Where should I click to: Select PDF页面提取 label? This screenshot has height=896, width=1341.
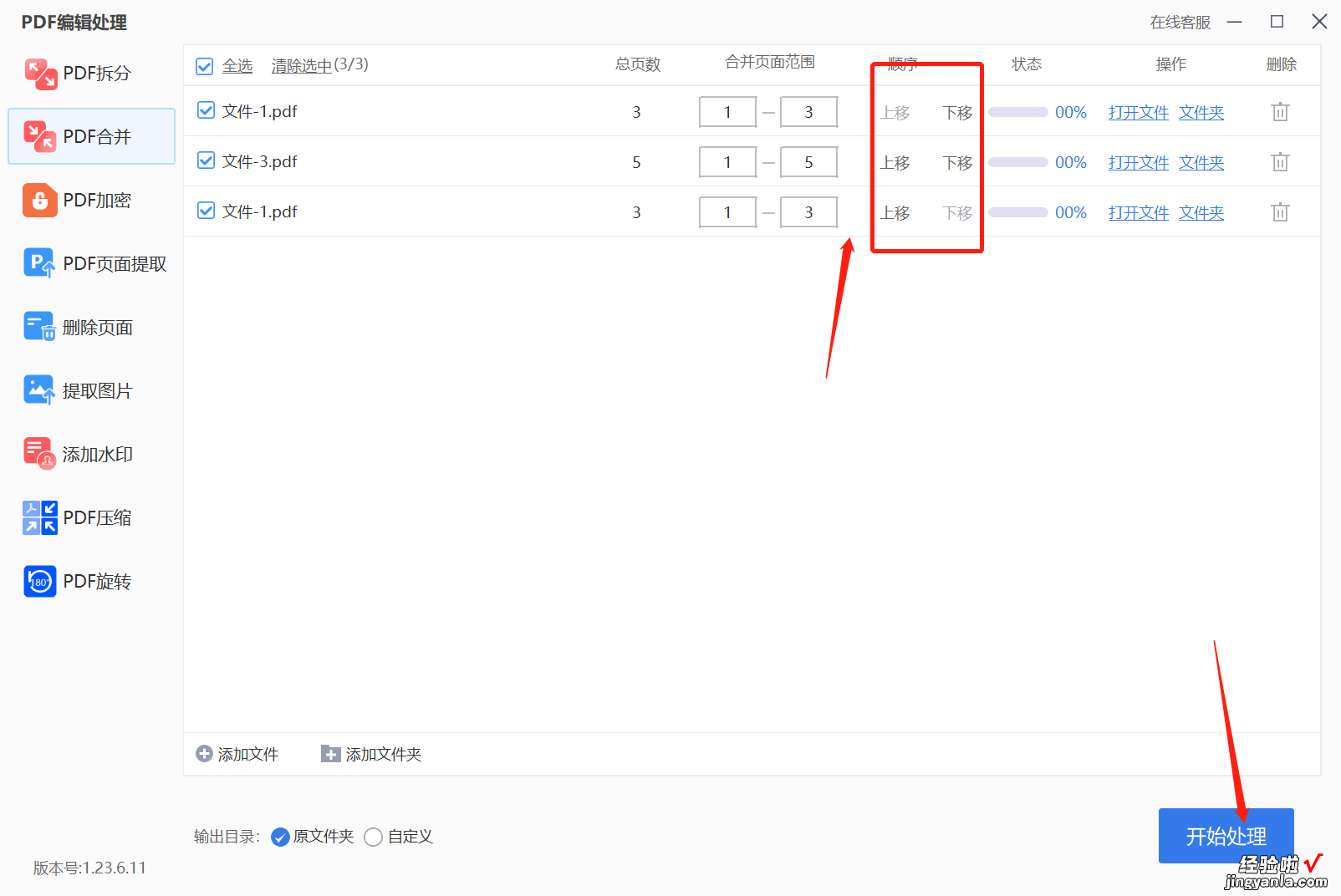tap(115, 264)
